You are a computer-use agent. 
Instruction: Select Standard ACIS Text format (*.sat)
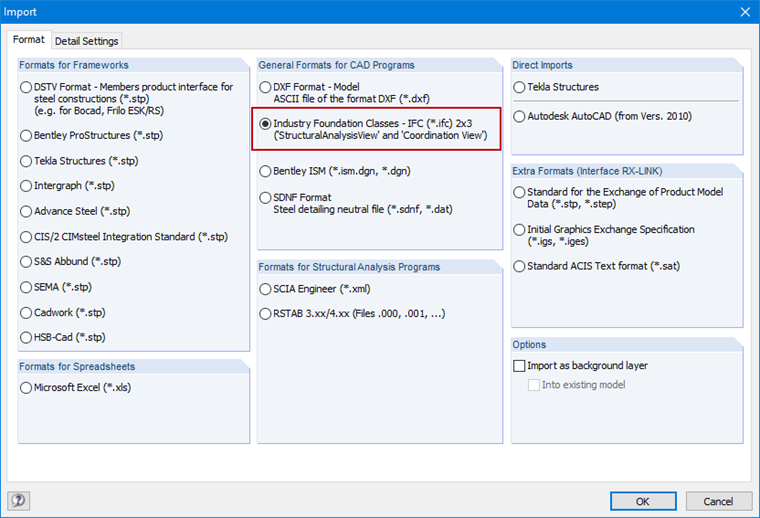click(519, 266)
